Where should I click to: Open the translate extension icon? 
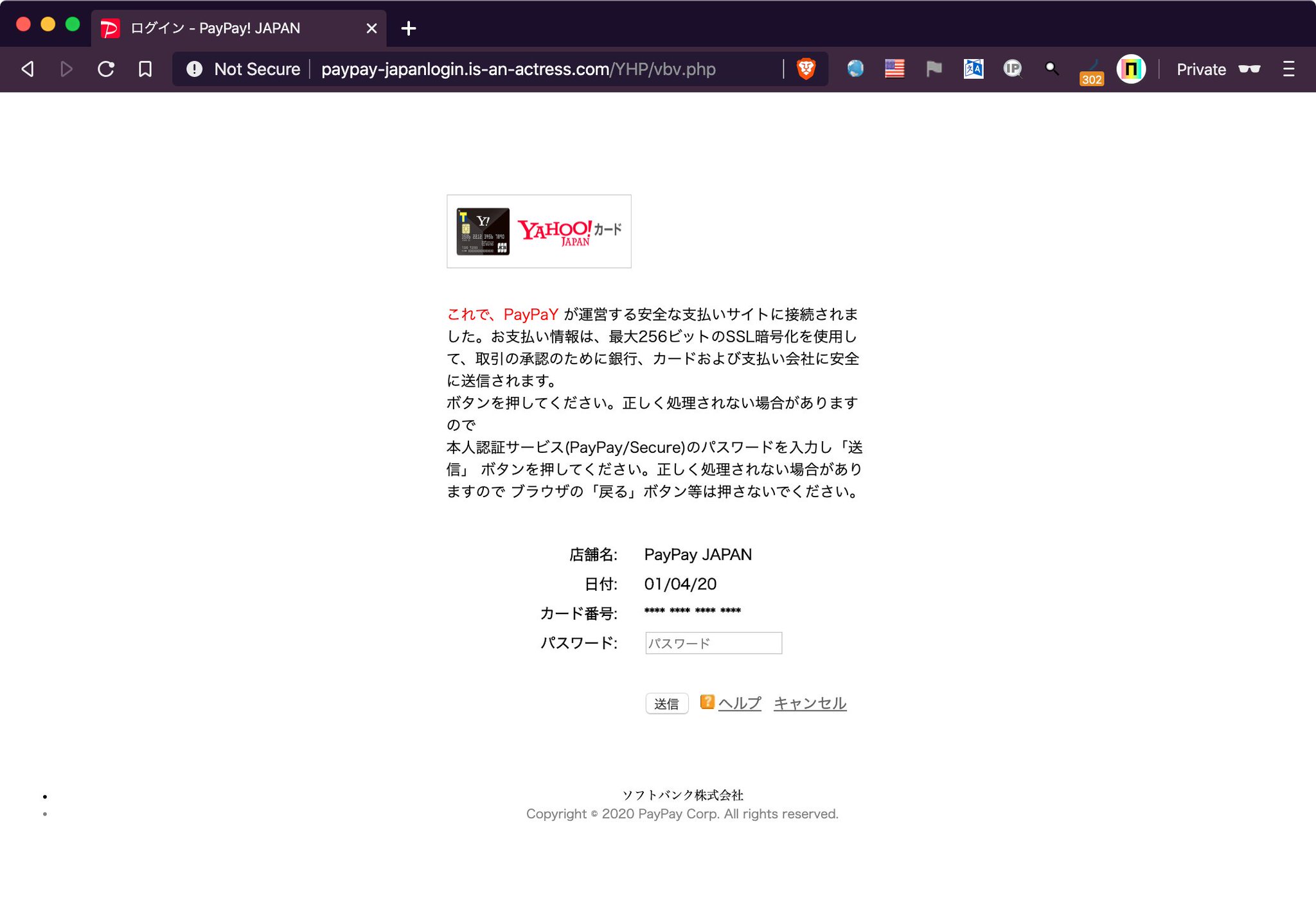(974, 69)
